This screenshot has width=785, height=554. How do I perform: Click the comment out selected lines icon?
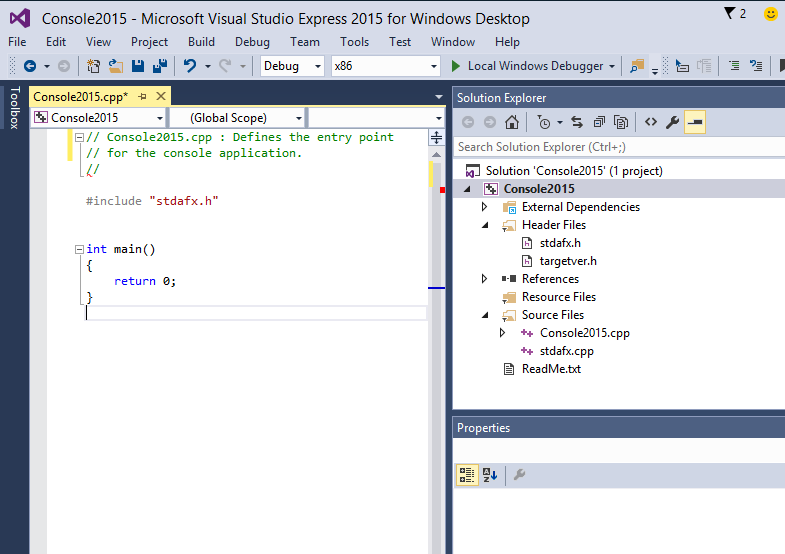click(734, 66)
